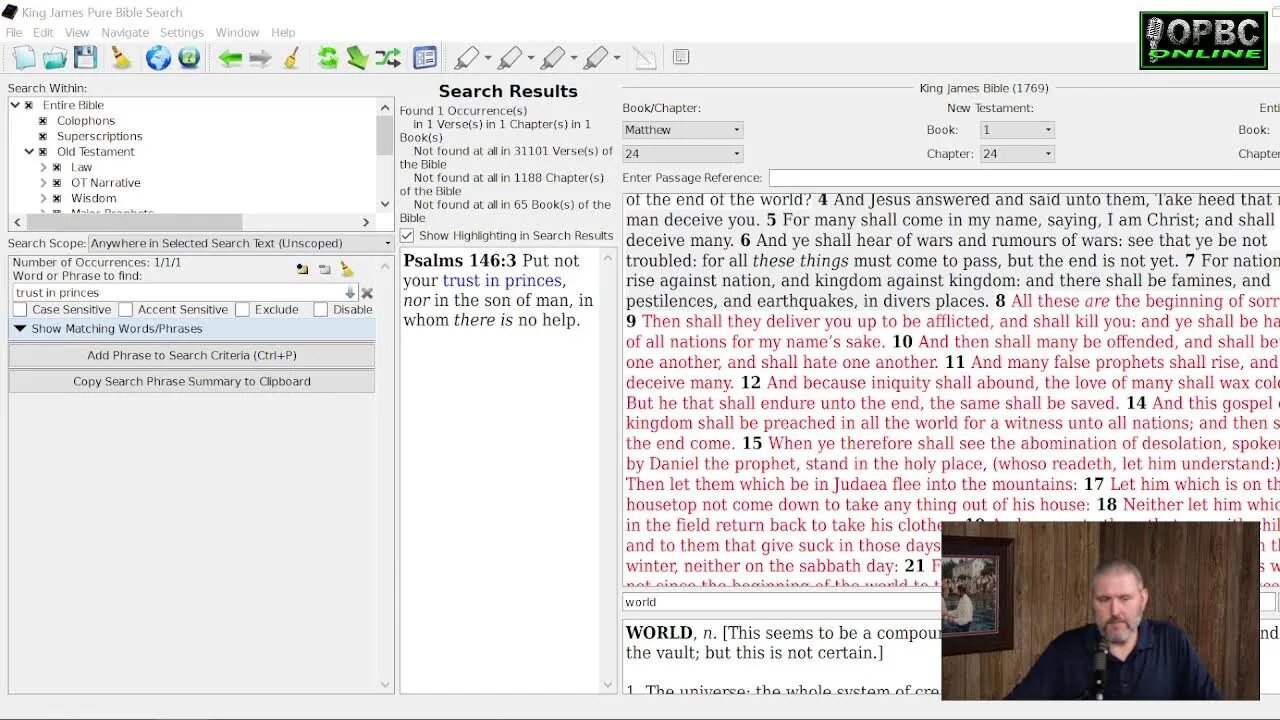Collapse the Old Testament tree node
This screenshot has width=1280, height=720.
[x=29, y=152]
